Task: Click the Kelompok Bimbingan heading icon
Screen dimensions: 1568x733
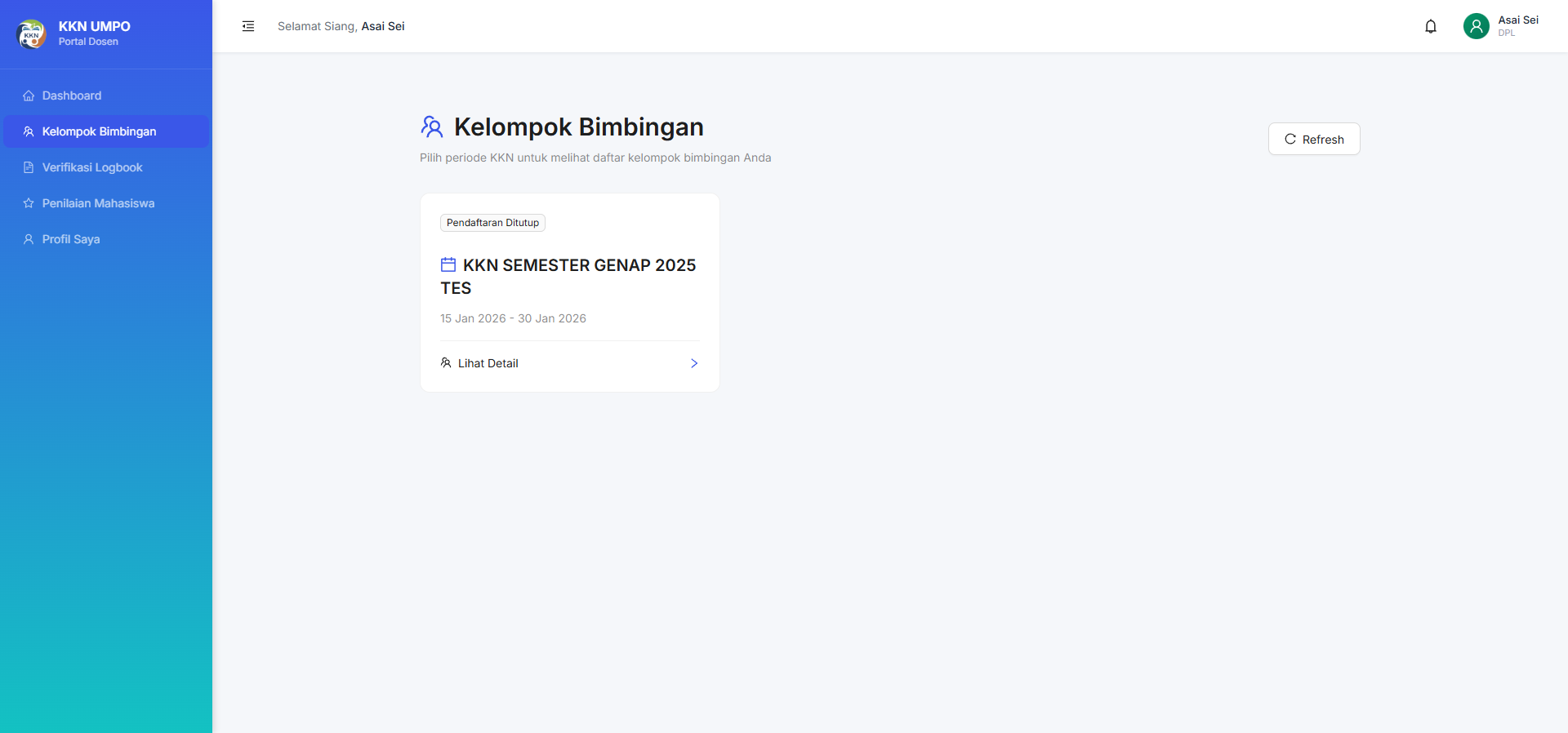Action: [x=432, y=127]
